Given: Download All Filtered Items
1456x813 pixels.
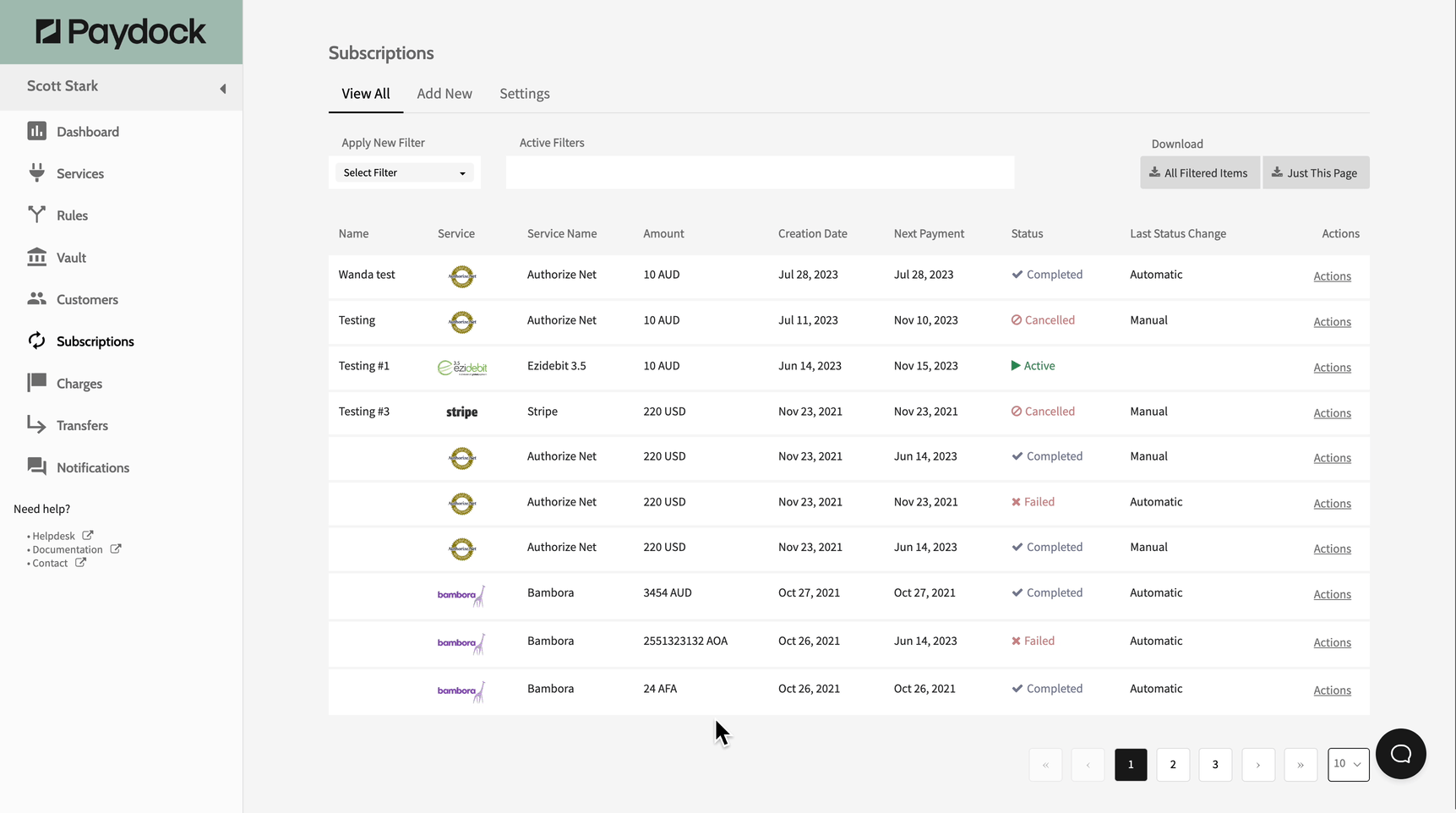Looking at the screenshot, I should pos(1199,173).
